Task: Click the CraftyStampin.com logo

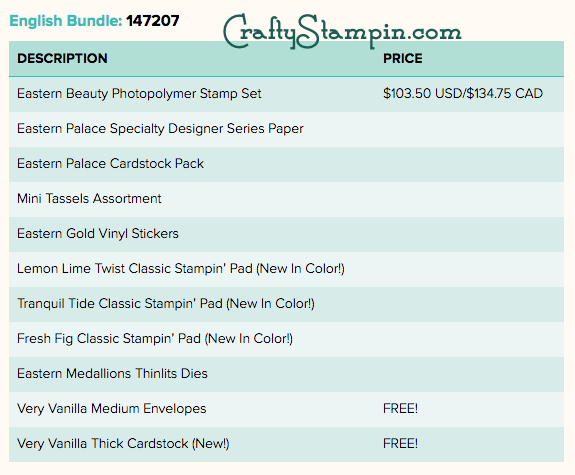Action: (342, 32)
